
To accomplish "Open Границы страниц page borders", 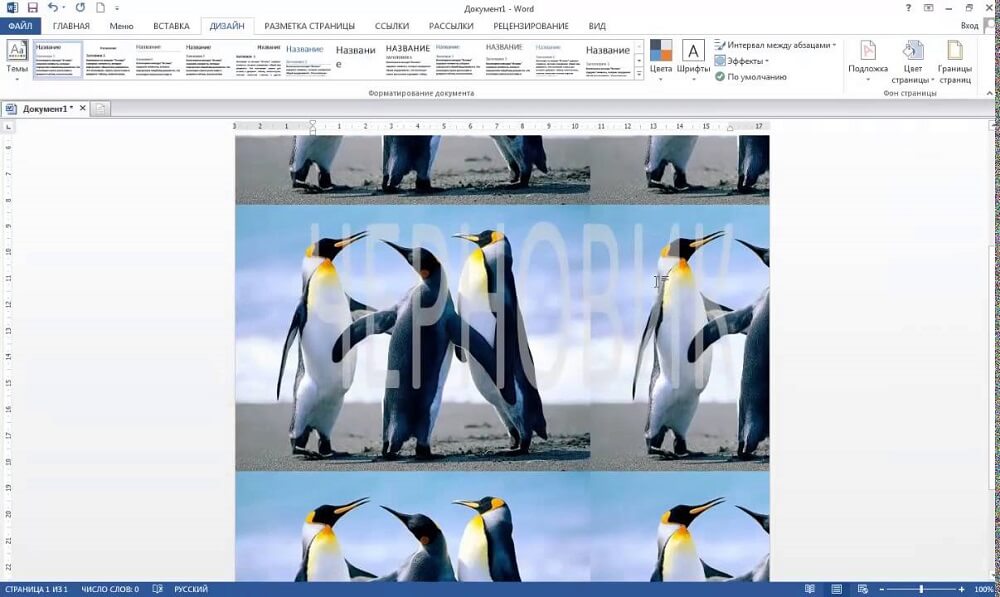I will tap(955, 59).
